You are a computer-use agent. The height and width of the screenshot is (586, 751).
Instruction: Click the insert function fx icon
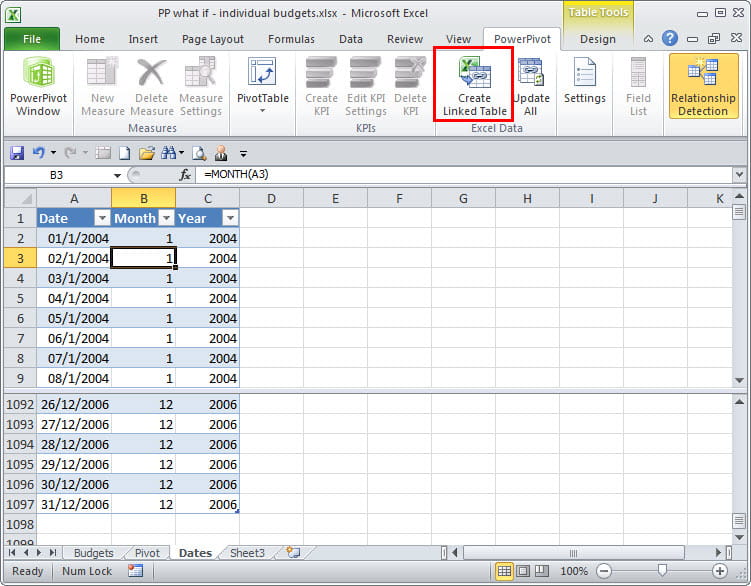pos(185,174)
